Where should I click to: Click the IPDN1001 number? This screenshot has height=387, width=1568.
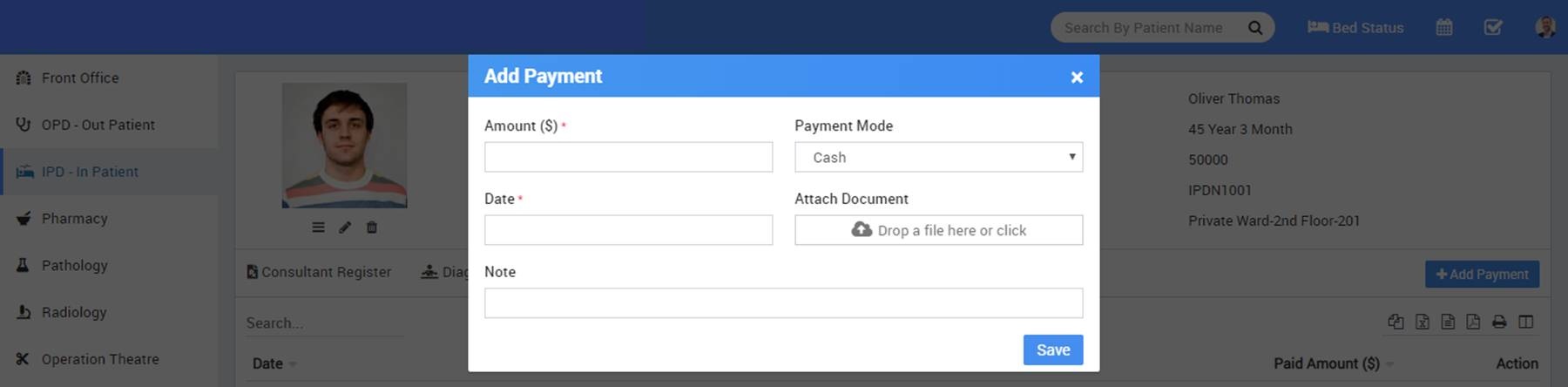coord(1220,190)
